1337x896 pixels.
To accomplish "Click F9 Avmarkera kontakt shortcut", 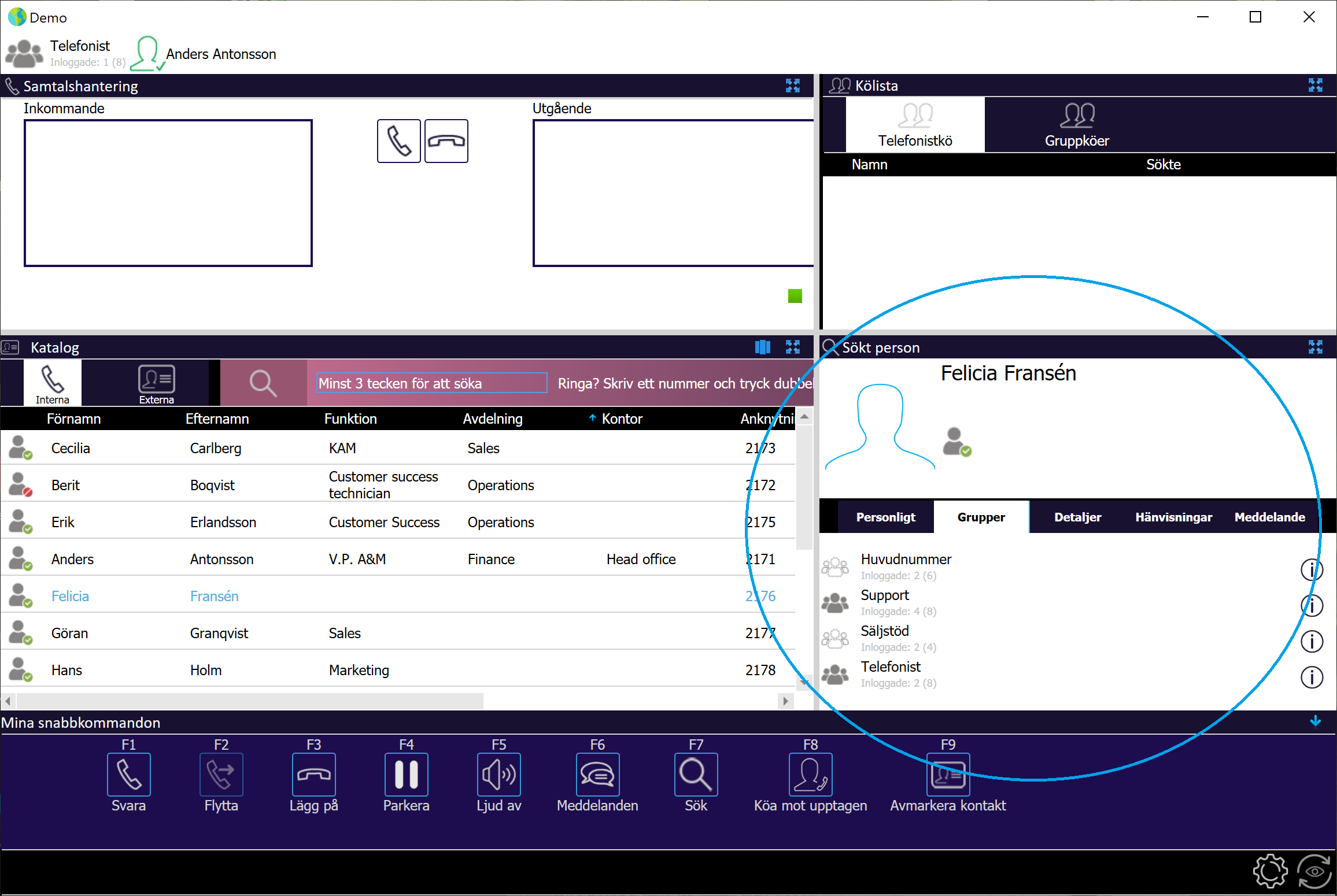I will click(x=948, y=775).
